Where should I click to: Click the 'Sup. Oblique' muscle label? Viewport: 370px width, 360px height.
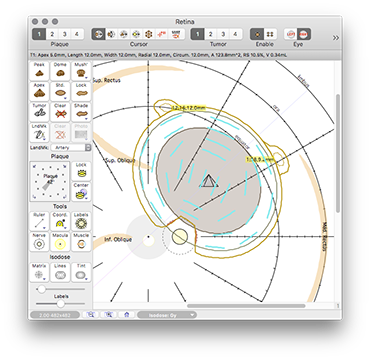(119, 160)
